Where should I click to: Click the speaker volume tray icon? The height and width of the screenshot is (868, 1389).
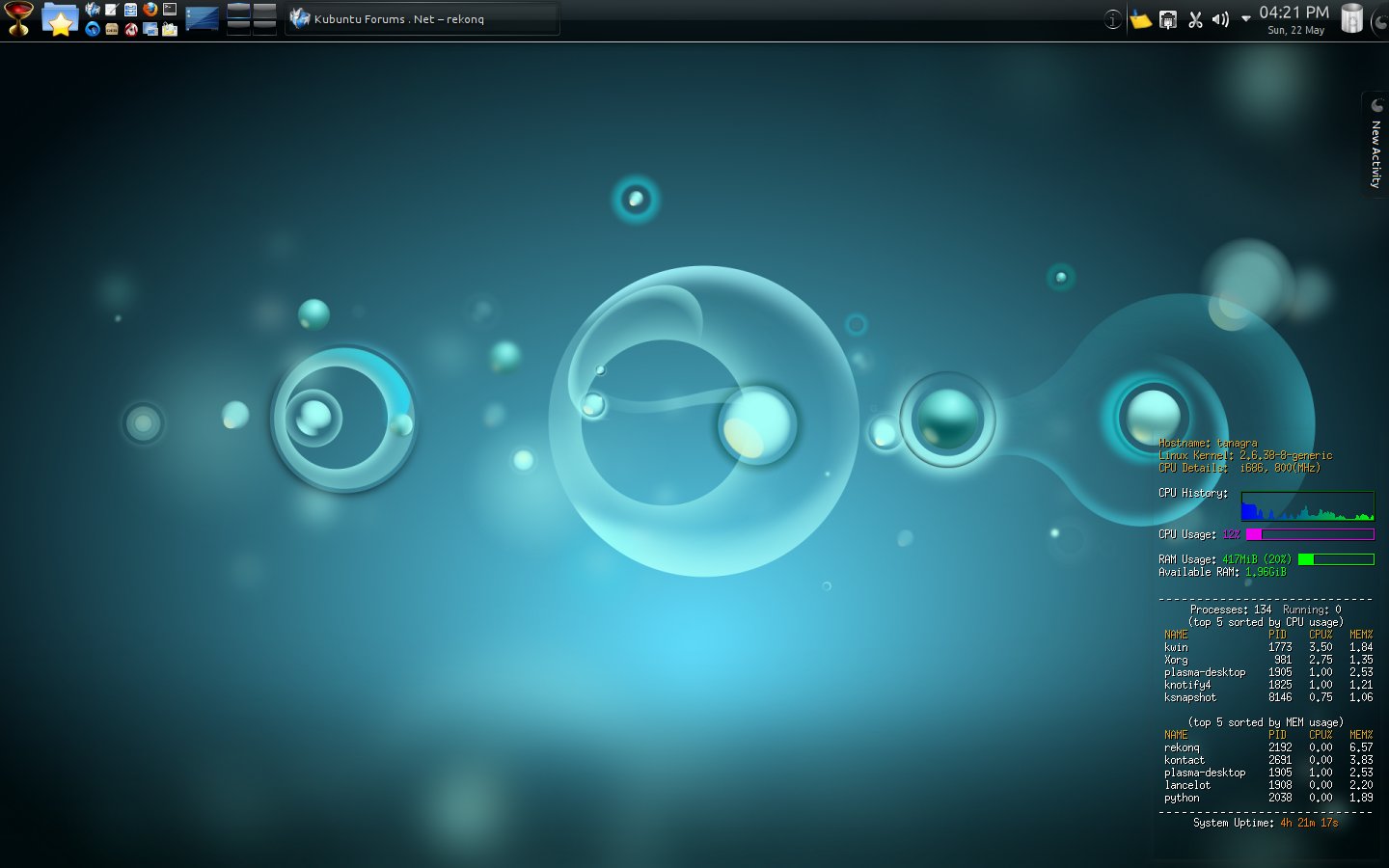(x=1220, y=19)
